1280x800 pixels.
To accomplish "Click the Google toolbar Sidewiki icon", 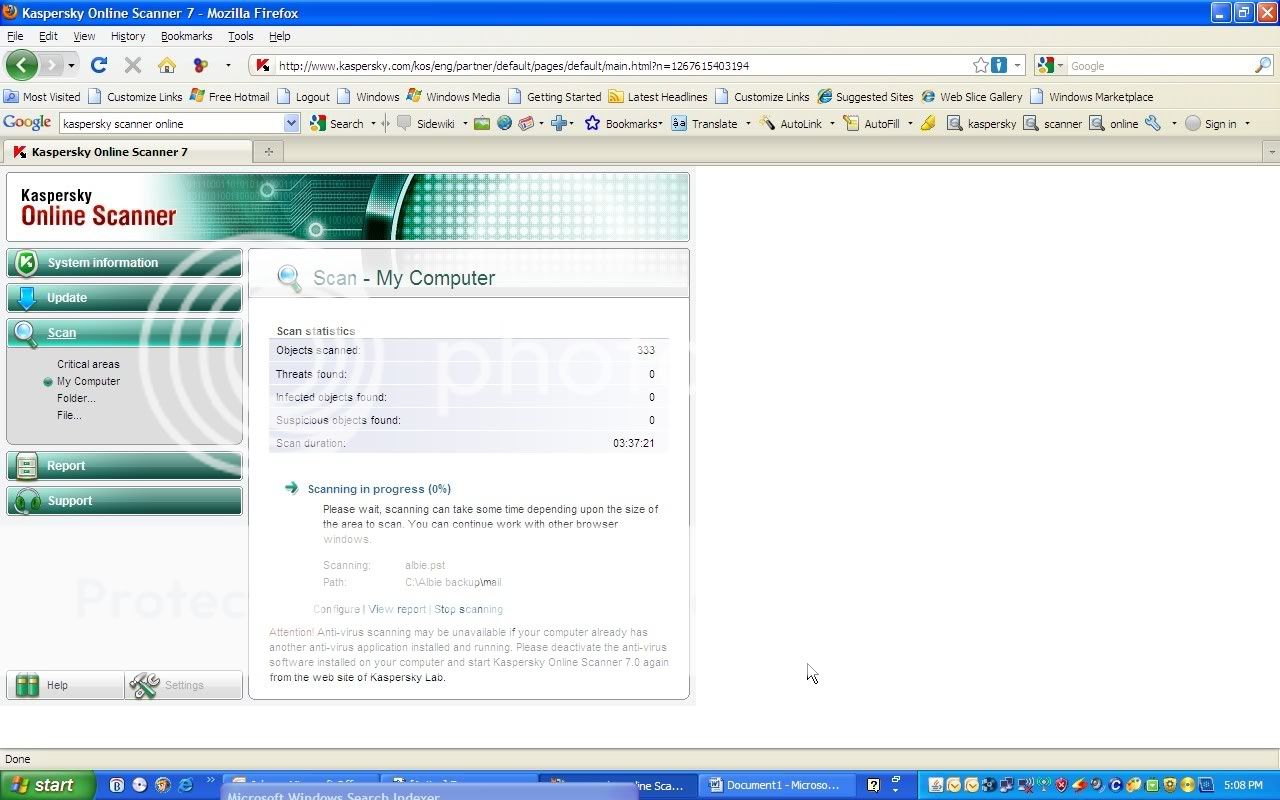I will click(x=404, y=123).
